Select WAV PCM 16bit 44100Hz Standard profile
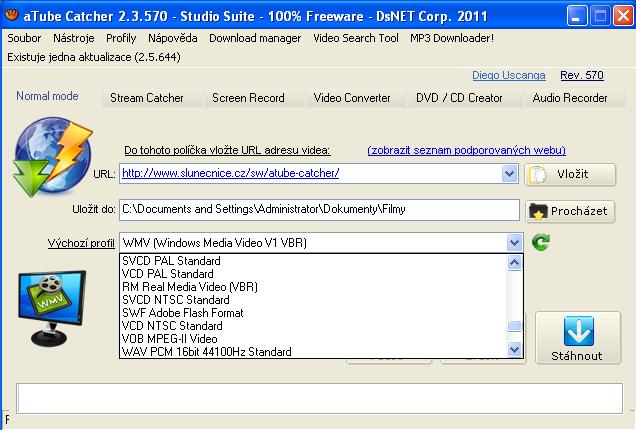Screen dimensions: 636x430 (x=314, y=352)
